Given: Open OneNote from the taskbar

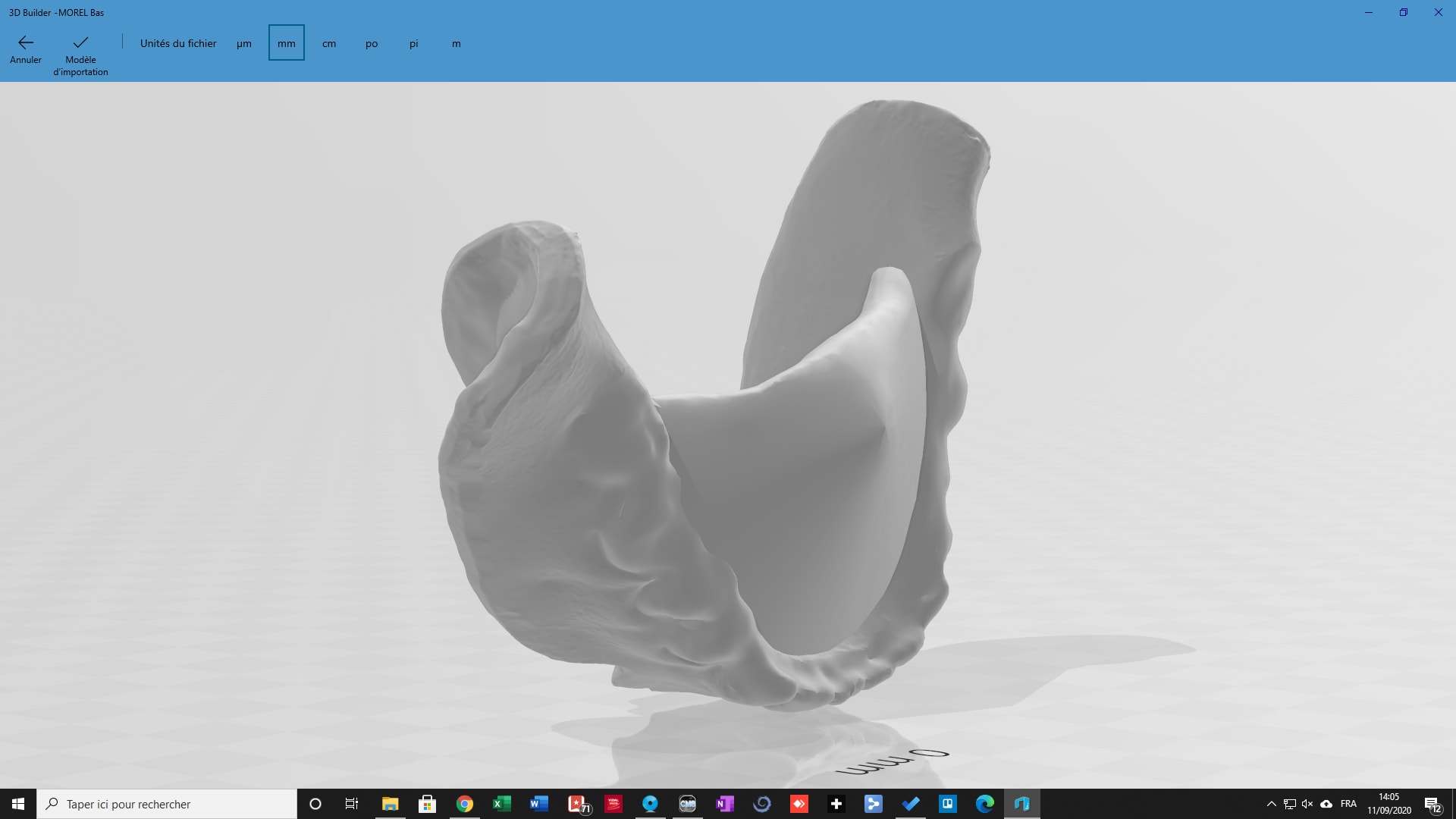Looking at the screenshot, I should pyautogui.click(x=724, y=804).
